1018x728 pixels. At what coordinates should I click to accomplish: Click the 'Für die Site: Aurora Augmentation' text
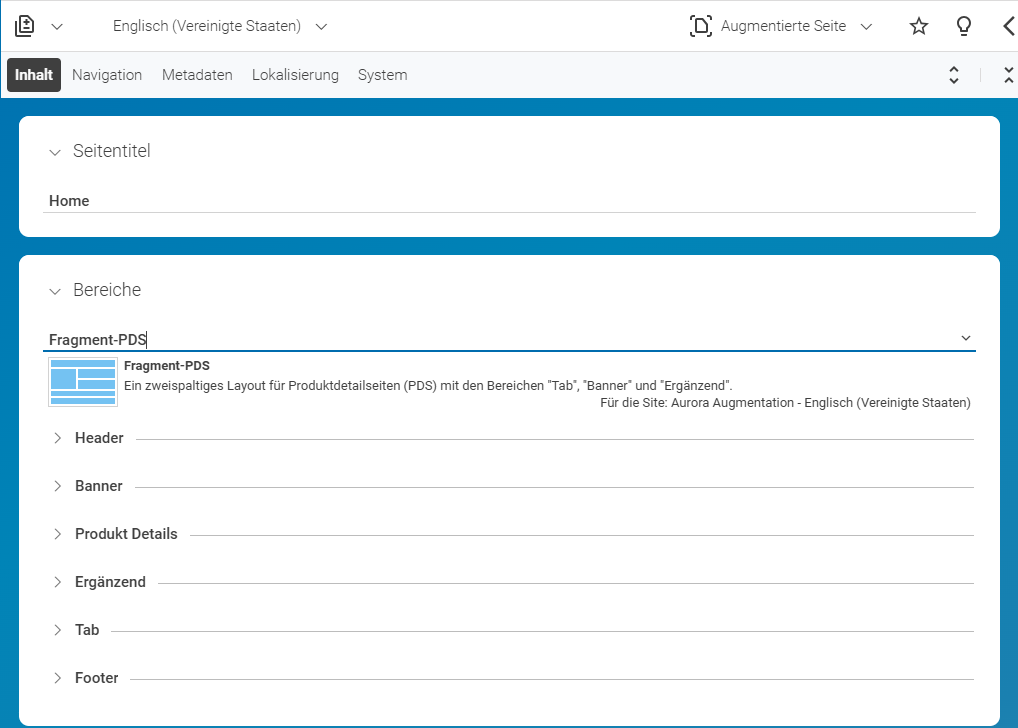pyautogui.click(x=785, y=403)
